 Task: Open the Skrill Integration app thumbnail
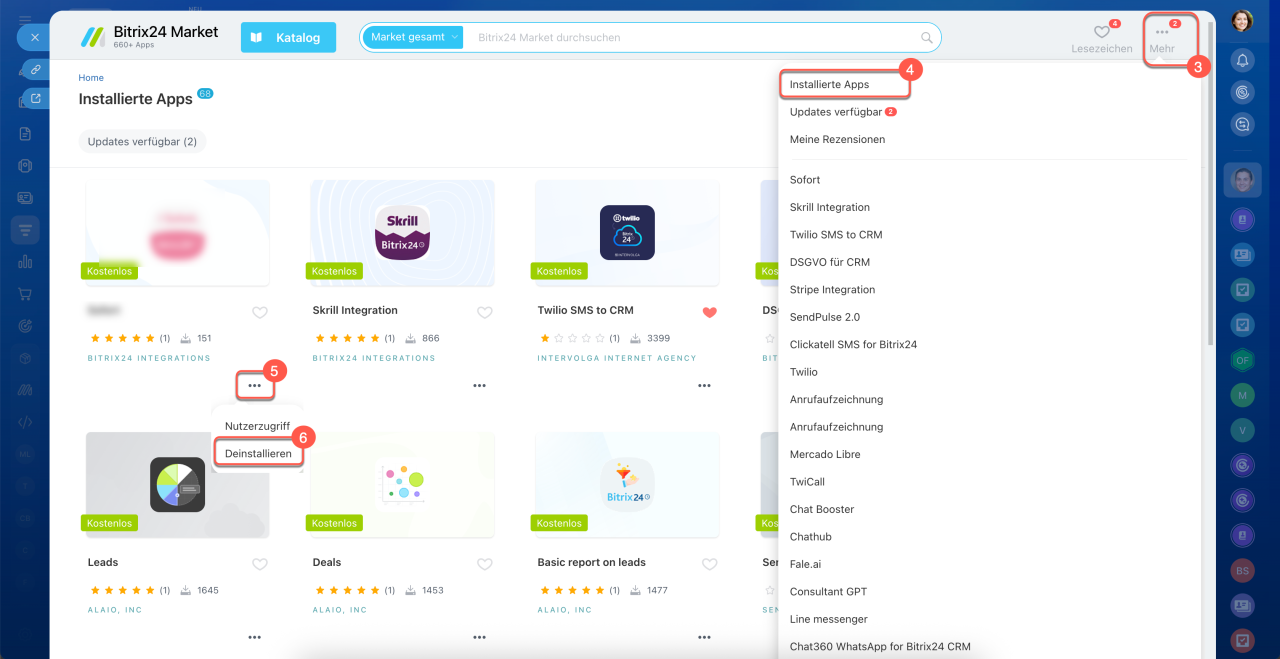tap(402, 232)
